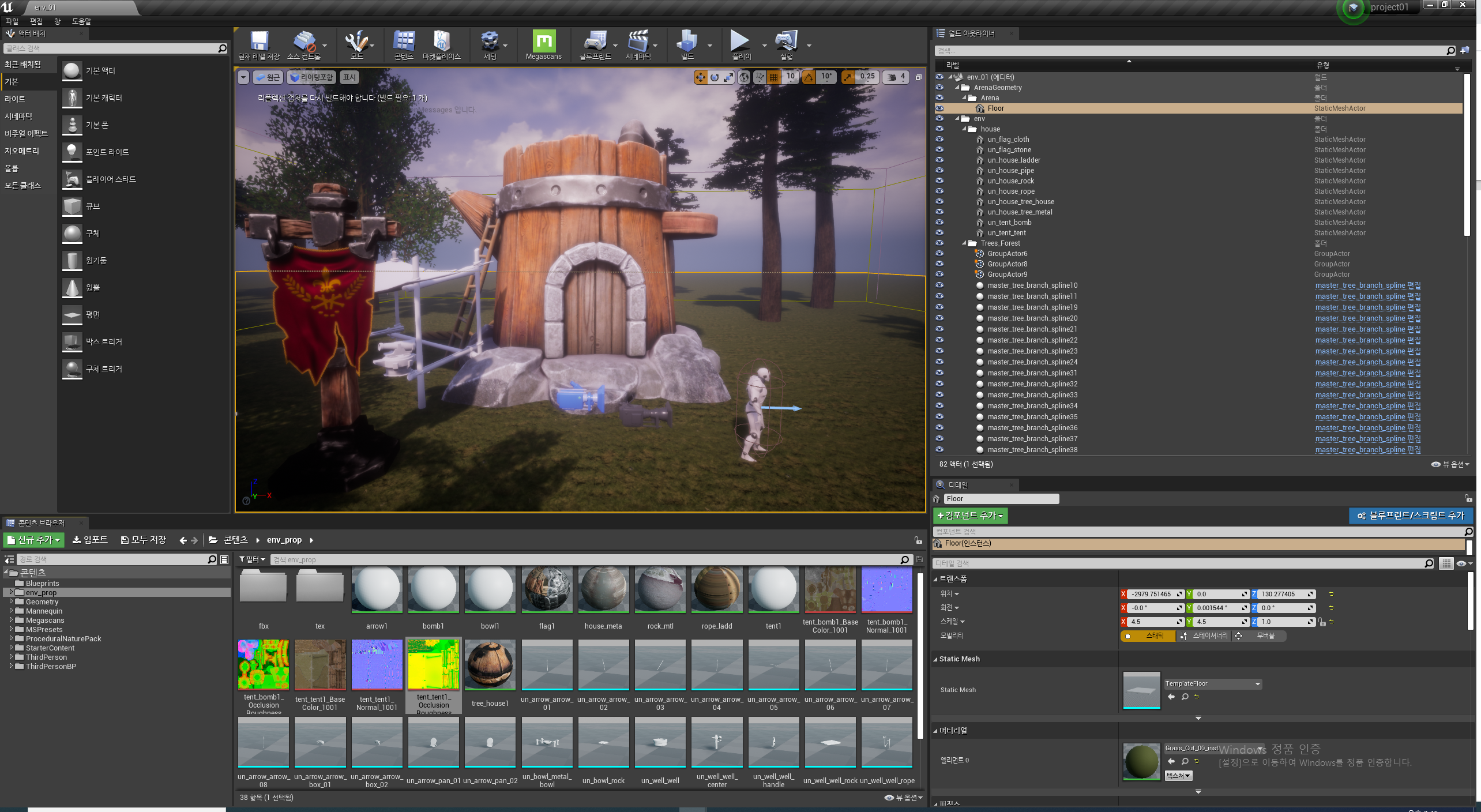Select the translate gizmo tool in viewport

tap(700, 77)
